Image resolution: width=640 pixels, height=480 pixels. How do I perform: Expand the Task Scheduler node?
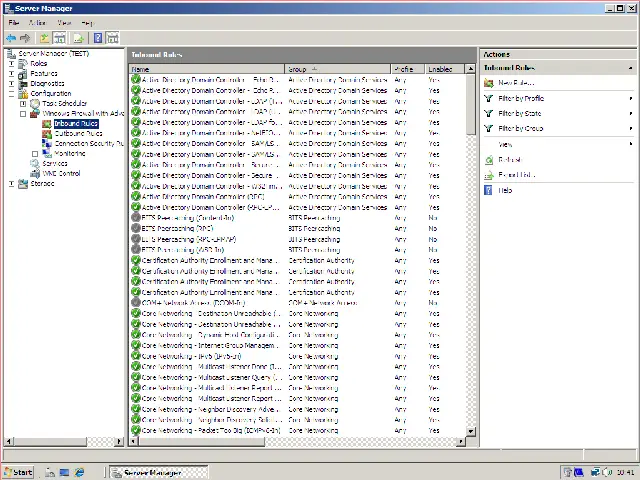pos(23,103)
